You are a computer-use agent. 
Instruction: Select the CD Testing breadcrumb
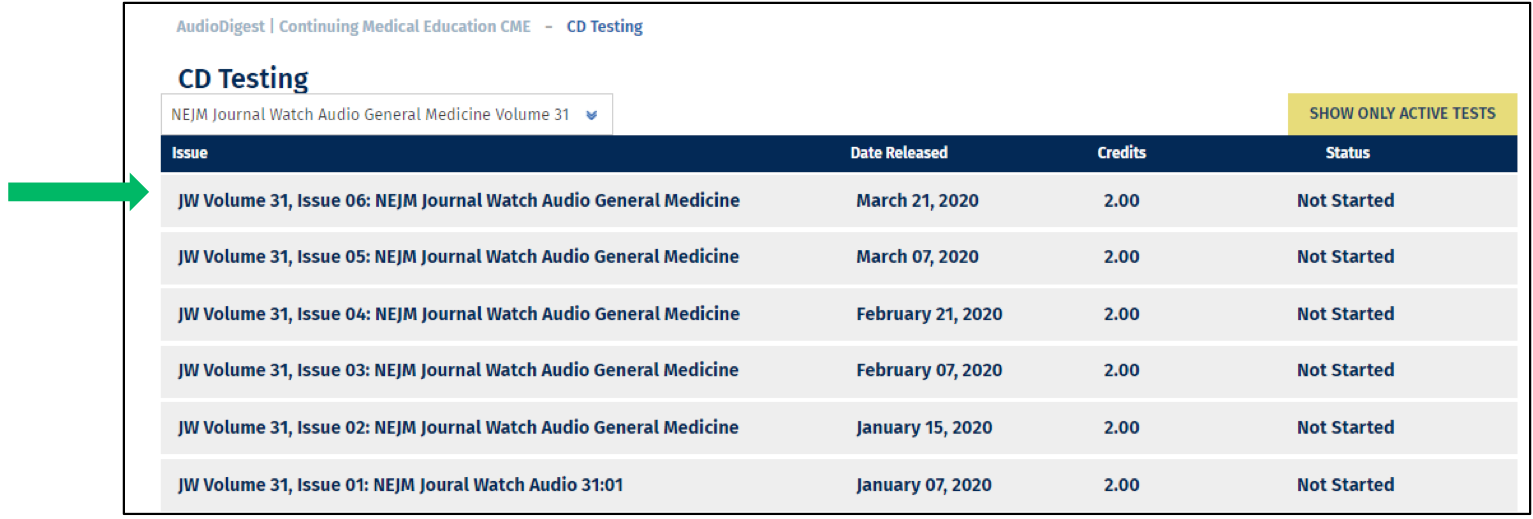[604, 26]
